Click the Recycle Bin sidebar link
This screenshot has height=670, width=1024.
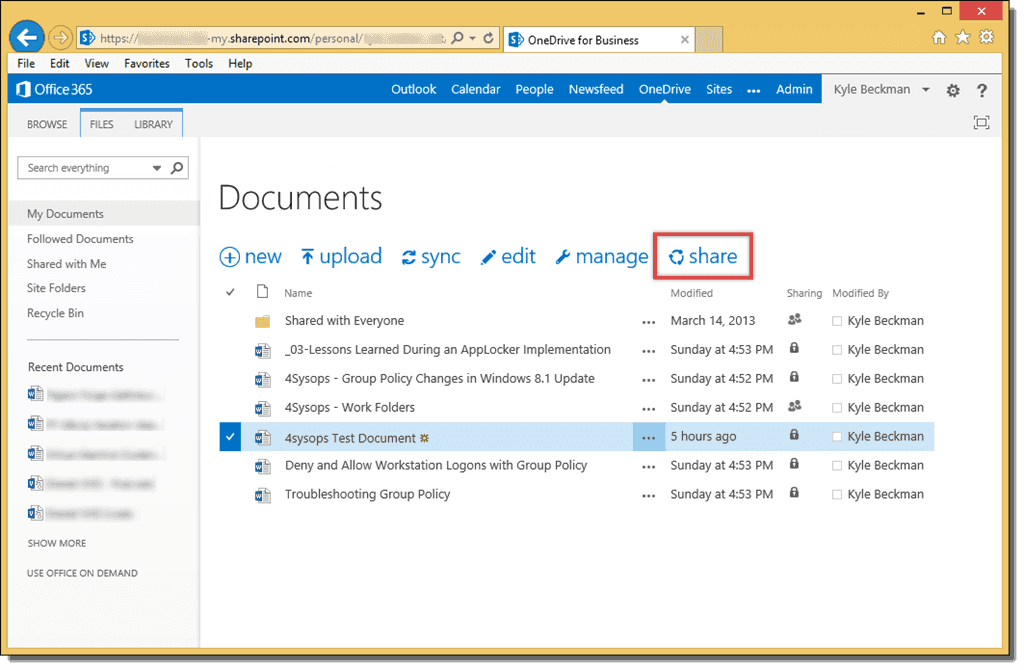56,313
